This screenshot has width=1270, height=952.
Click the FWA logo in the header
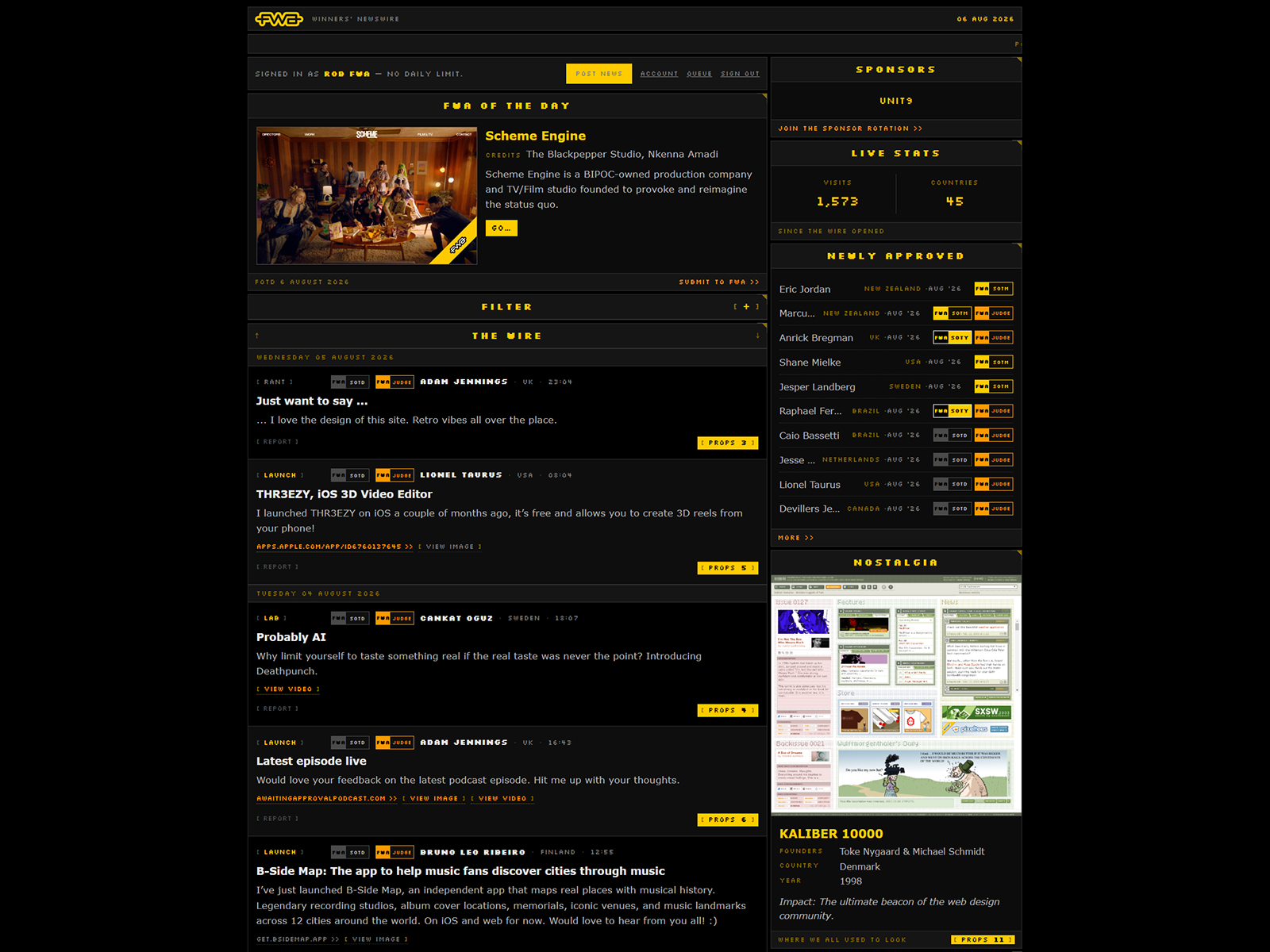pyautogui.click(x=279, y=19)
